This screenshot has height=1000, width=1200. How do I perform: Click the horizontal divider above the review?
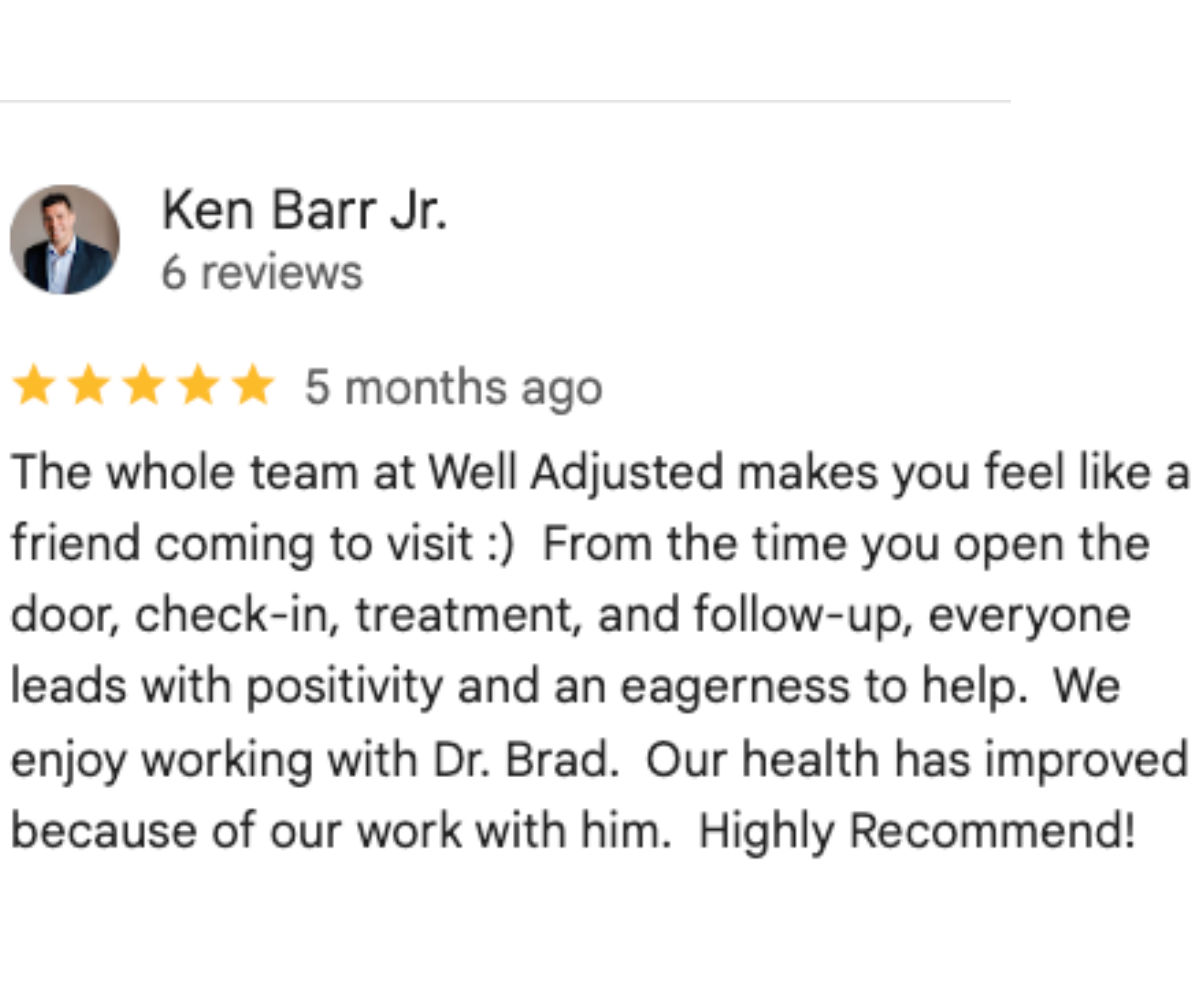click(505, 101)
